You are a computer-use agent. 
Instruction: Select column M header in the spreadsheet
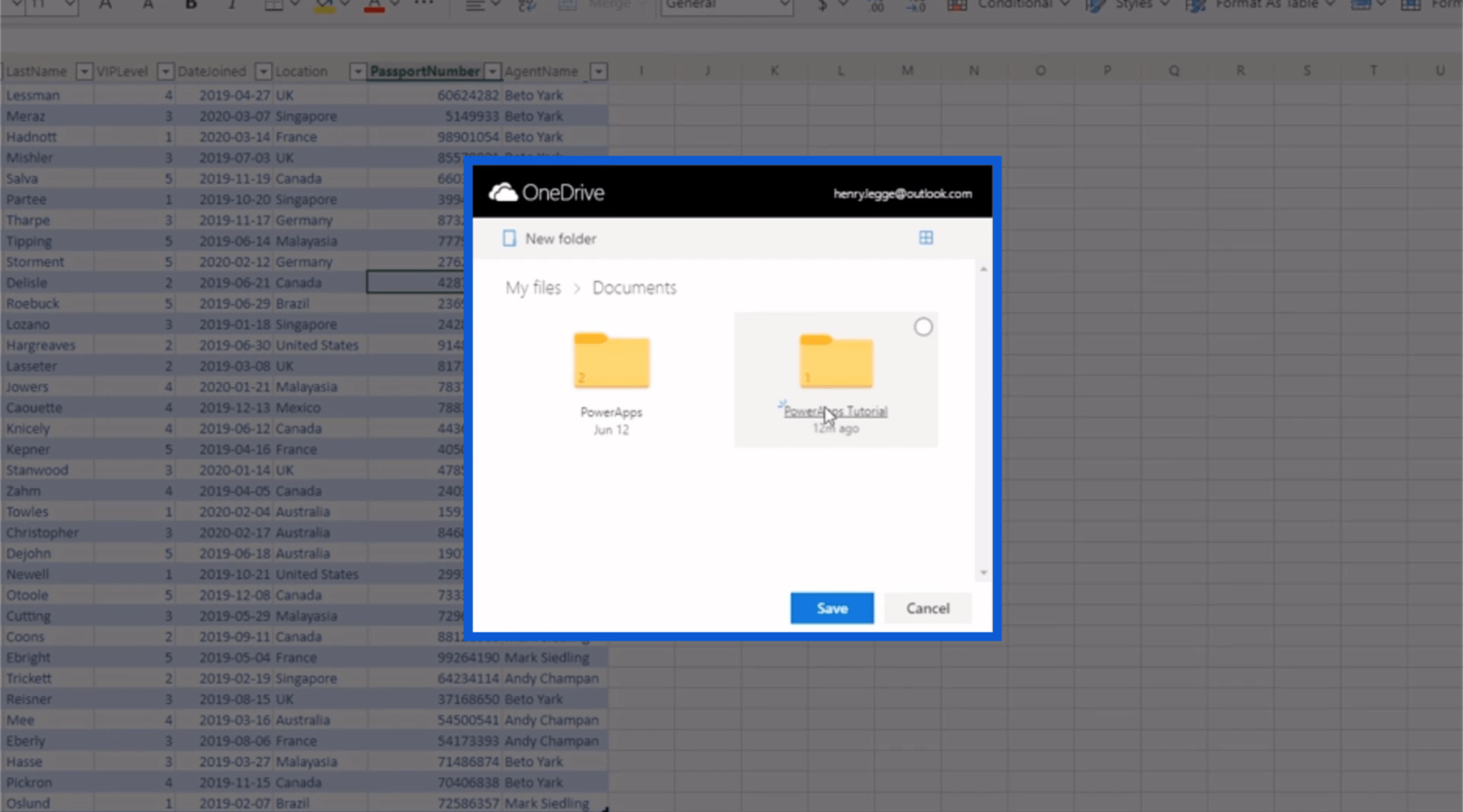[x=907, y=70]
